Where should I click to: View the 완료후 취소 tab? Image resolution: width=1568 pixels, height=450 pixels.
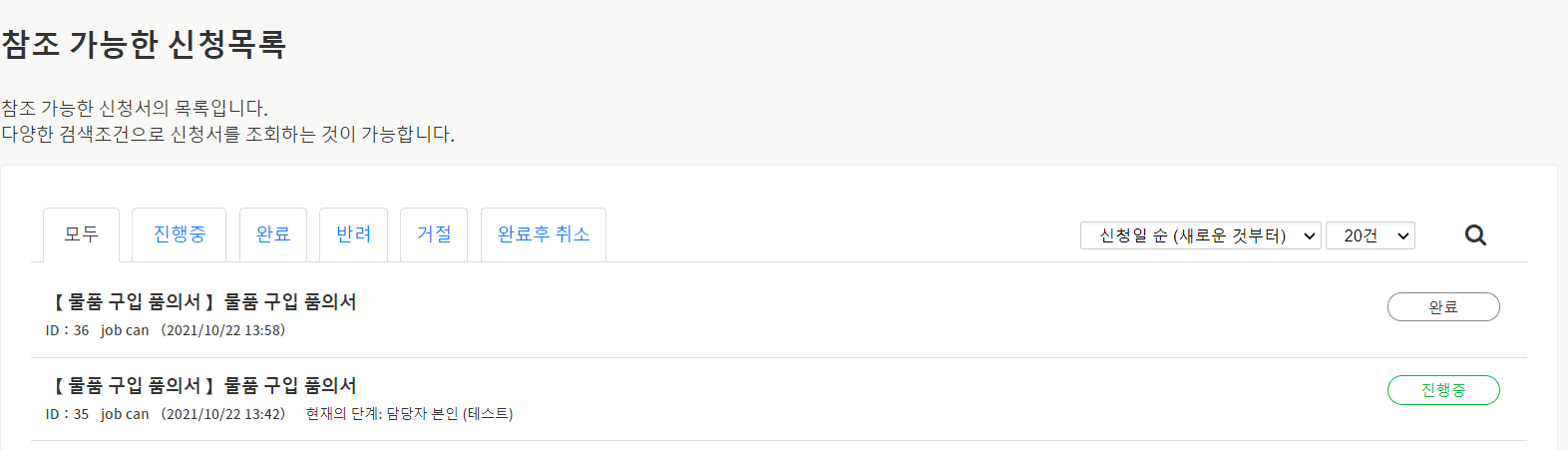544,234
